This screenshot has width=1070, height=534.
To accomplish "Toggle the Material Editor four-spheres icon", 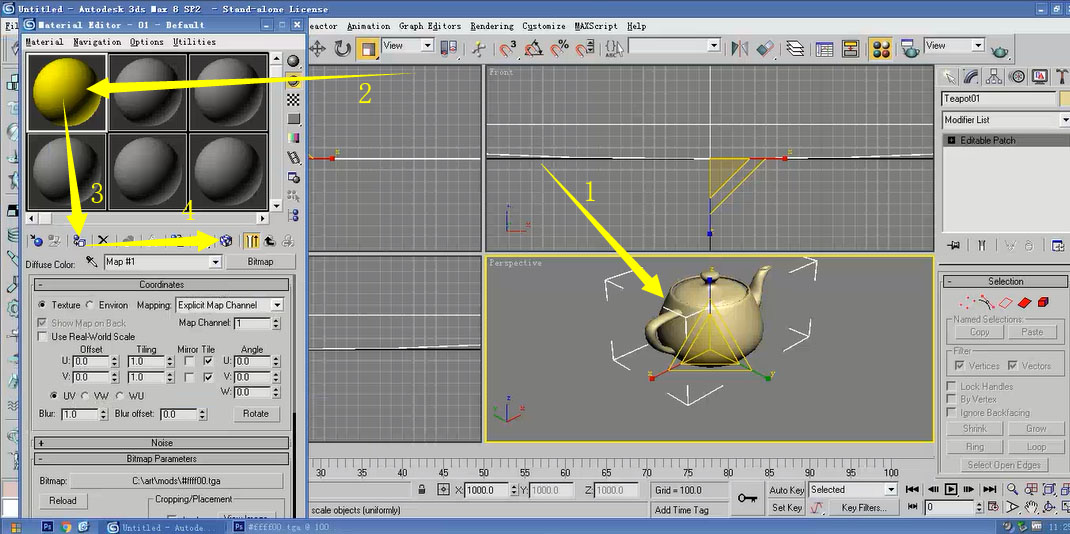I will coord(880,48).
